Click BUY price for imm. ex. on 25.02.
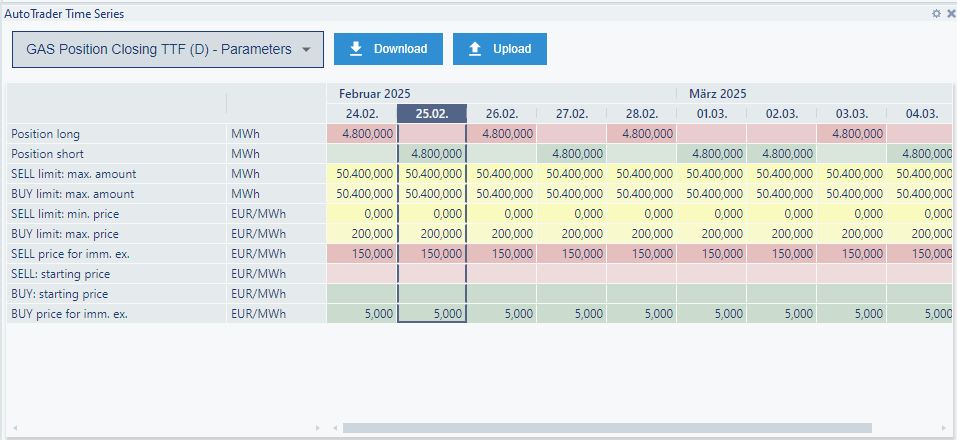Image resolution: width=957 pixels, height=440 pixels. (x=431, y=314)
